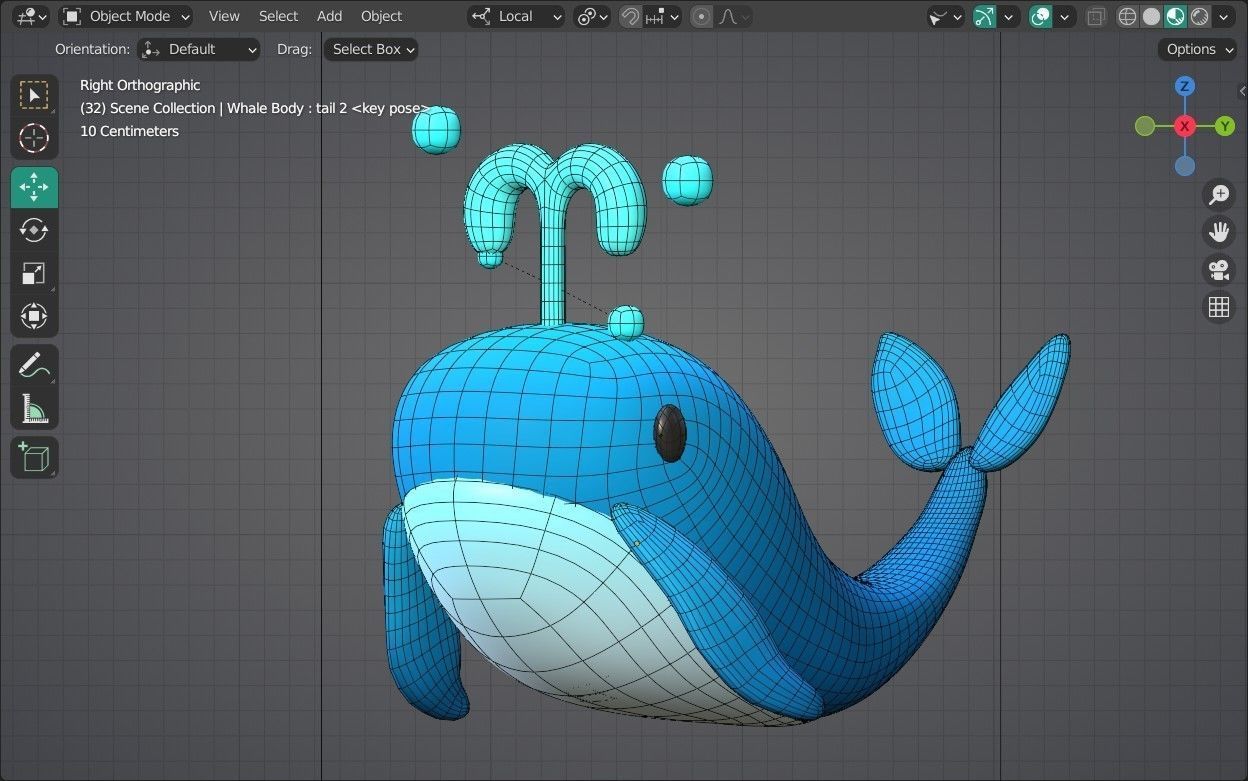
Task: Toggle proportional editing
Action: 702,16
